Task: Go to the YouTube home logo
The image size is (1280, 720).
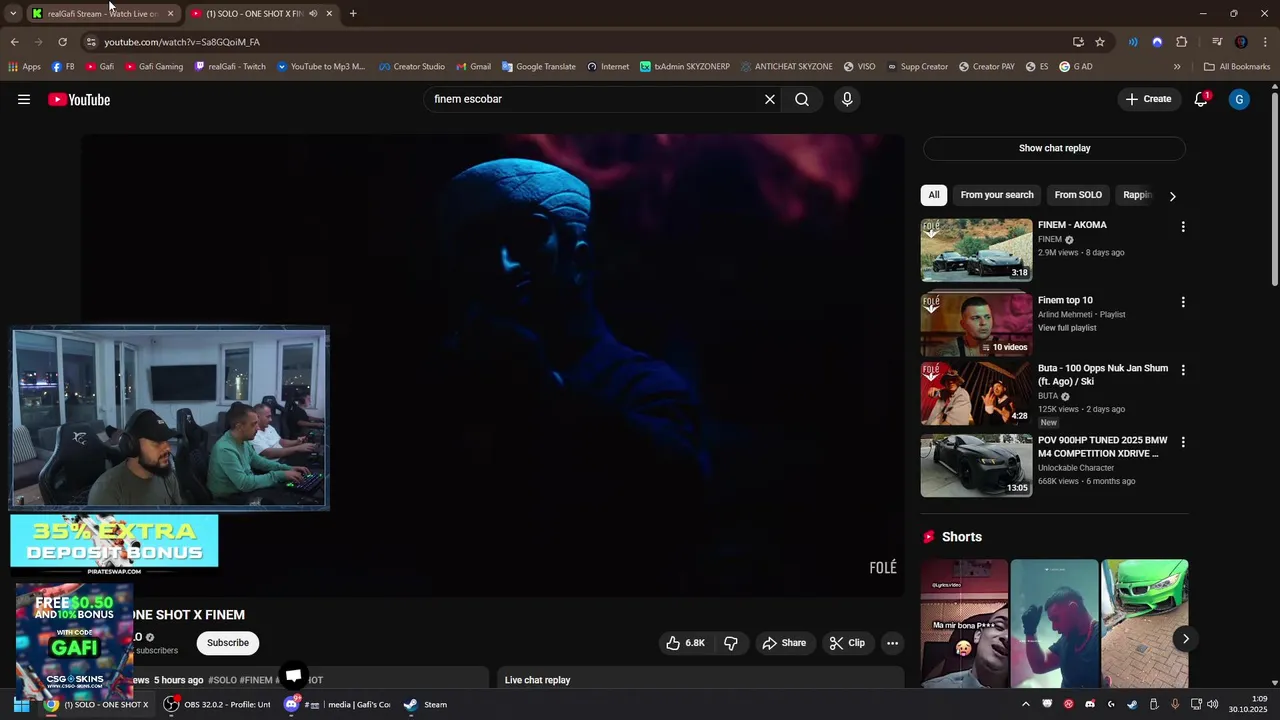Action: (x=79, y=99)
